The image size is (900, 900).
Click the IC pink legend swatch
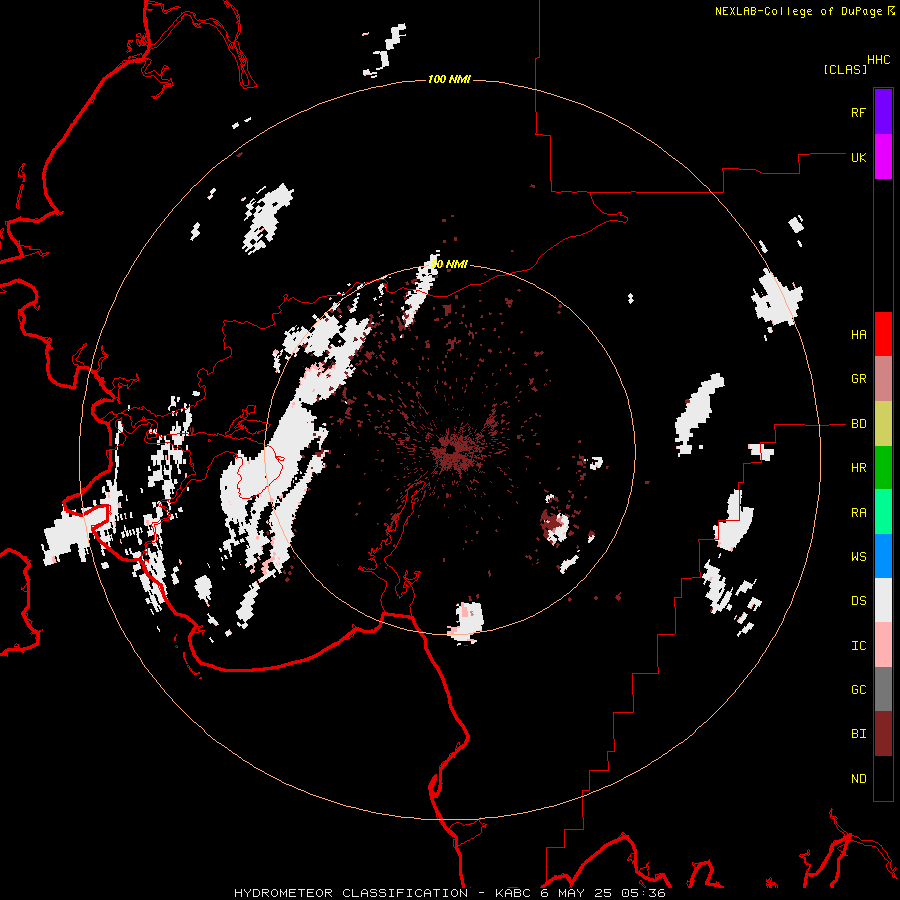[883, 645]
